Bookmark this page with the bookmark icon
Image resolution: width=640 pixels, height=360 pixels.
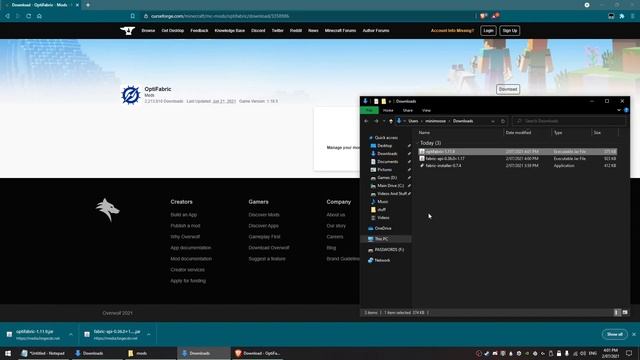(x=133, y=16)
